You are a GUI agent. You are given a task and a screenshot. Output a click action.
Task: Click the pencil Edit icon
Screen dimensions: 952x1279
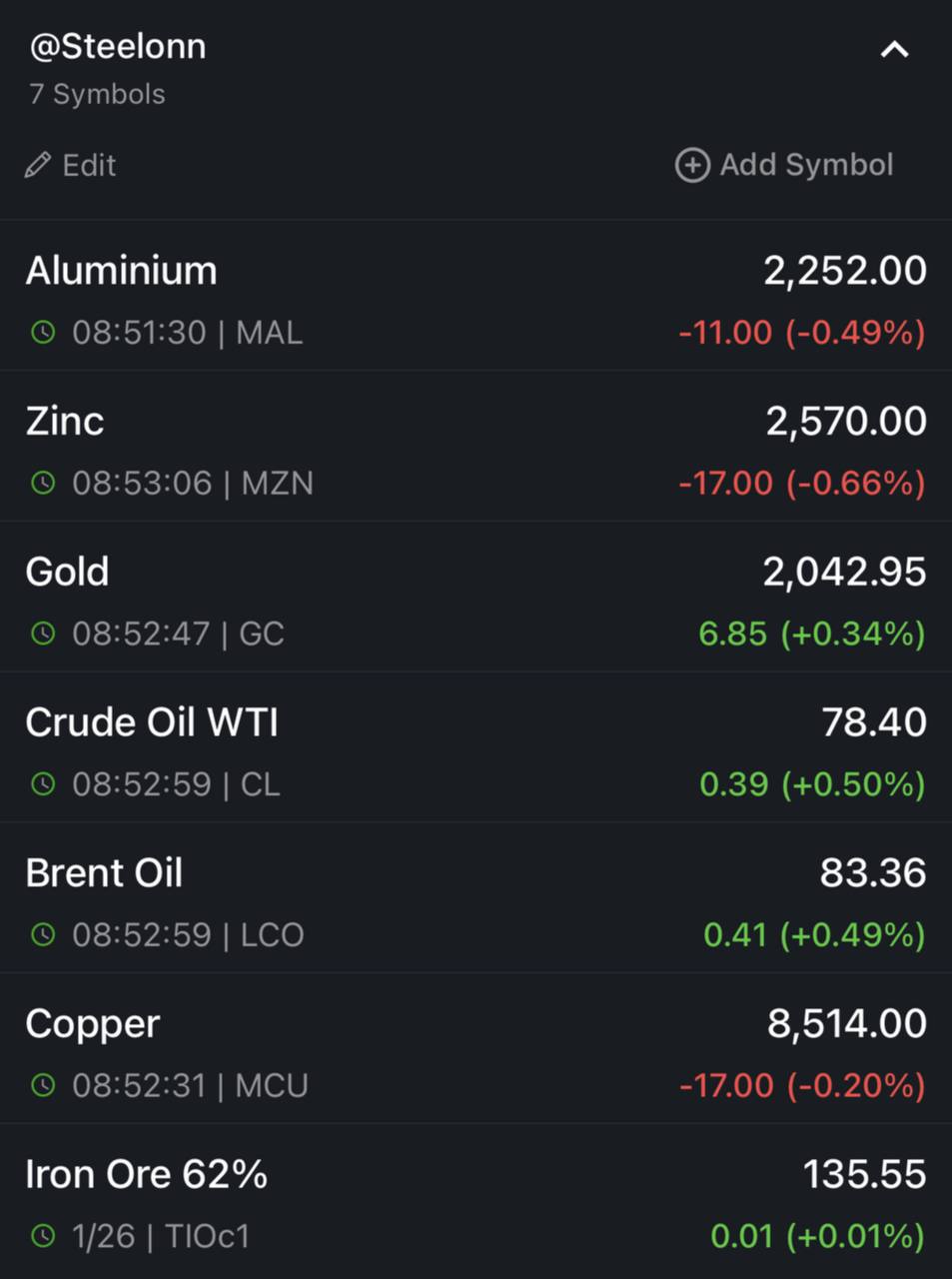38,165
